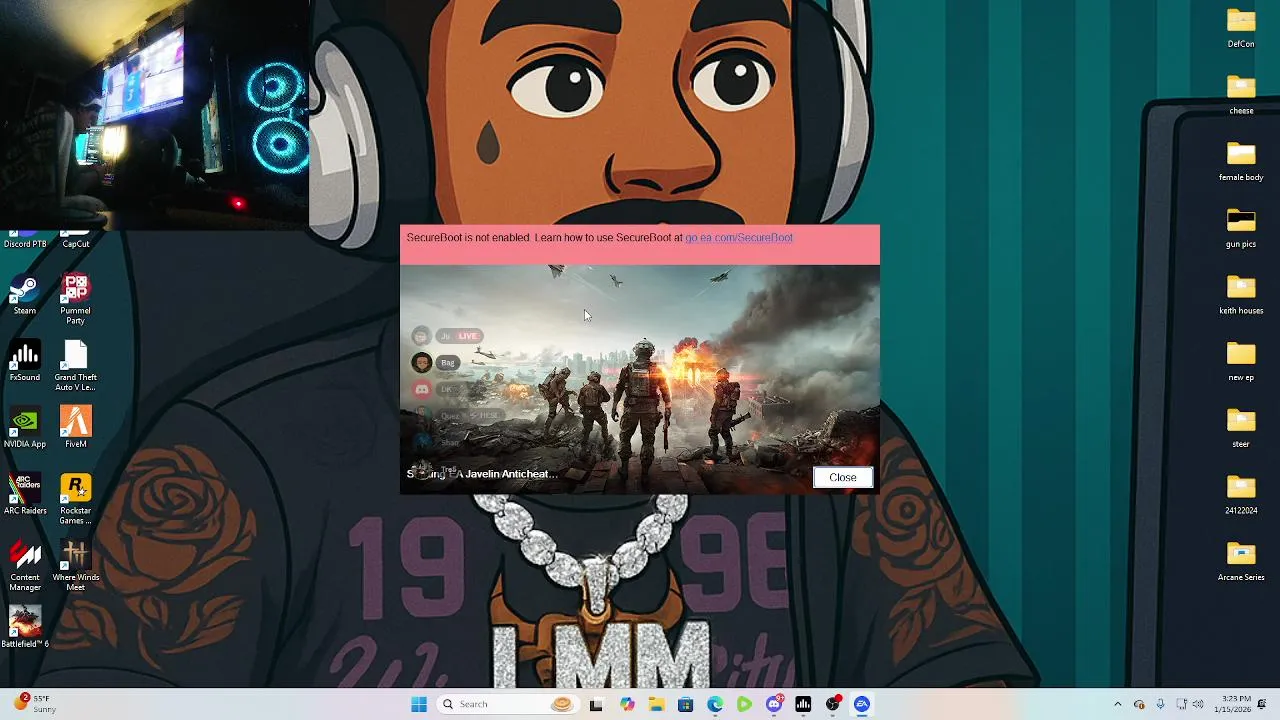The width and height of the screenshot is (1280, 720).
Task: Open the gun pics folder
Action: point(1241,229)
